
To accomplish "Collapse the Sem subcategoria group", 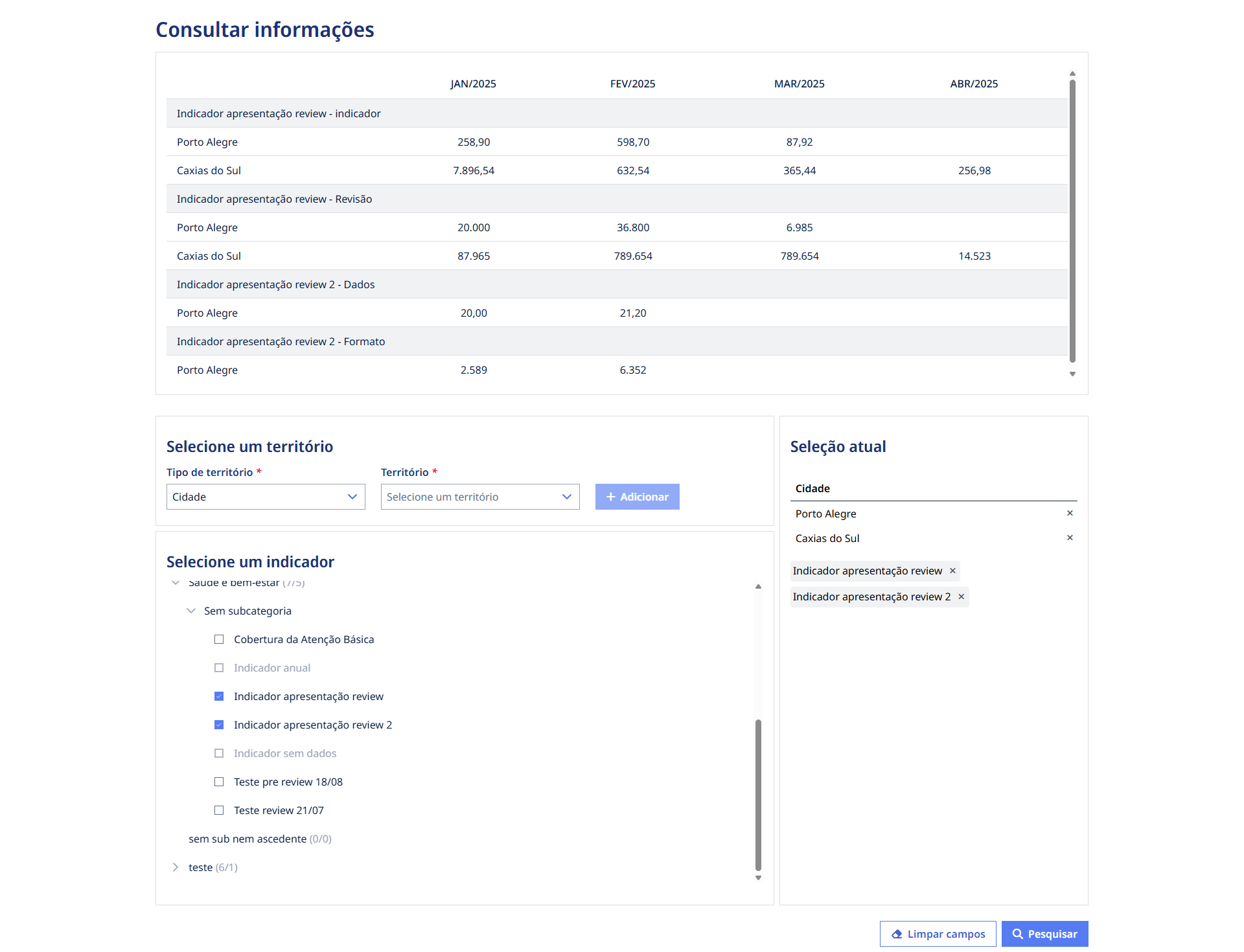I will pos(190,611).
